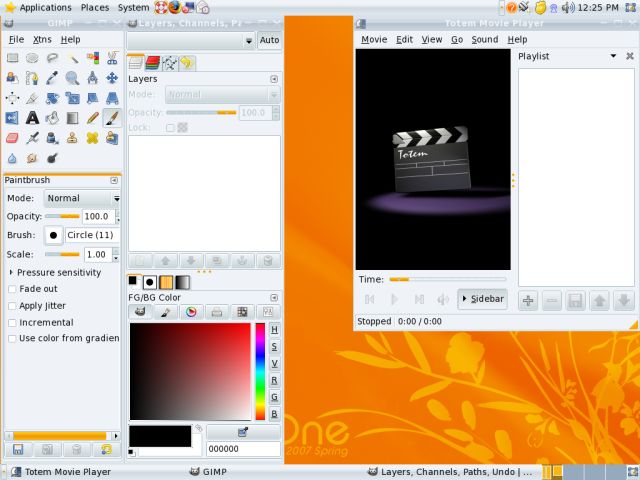Open the Playlist sidebar dropdown arrow
640x480 pixels.
click(x=614, y=57)
